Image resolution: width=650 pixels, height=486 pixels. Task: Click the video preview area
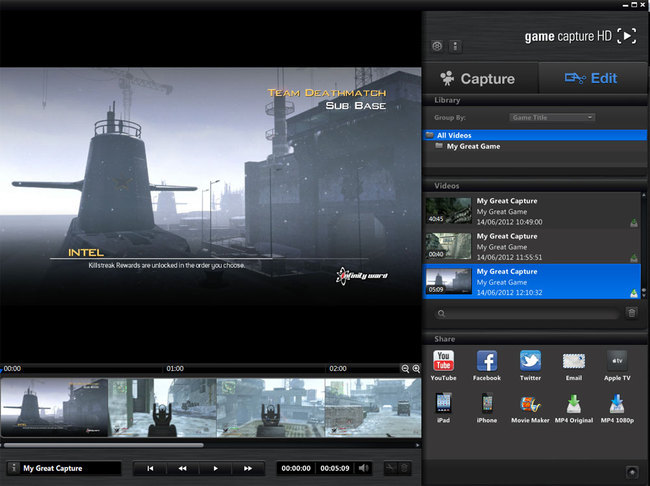[x=211, y=187]
